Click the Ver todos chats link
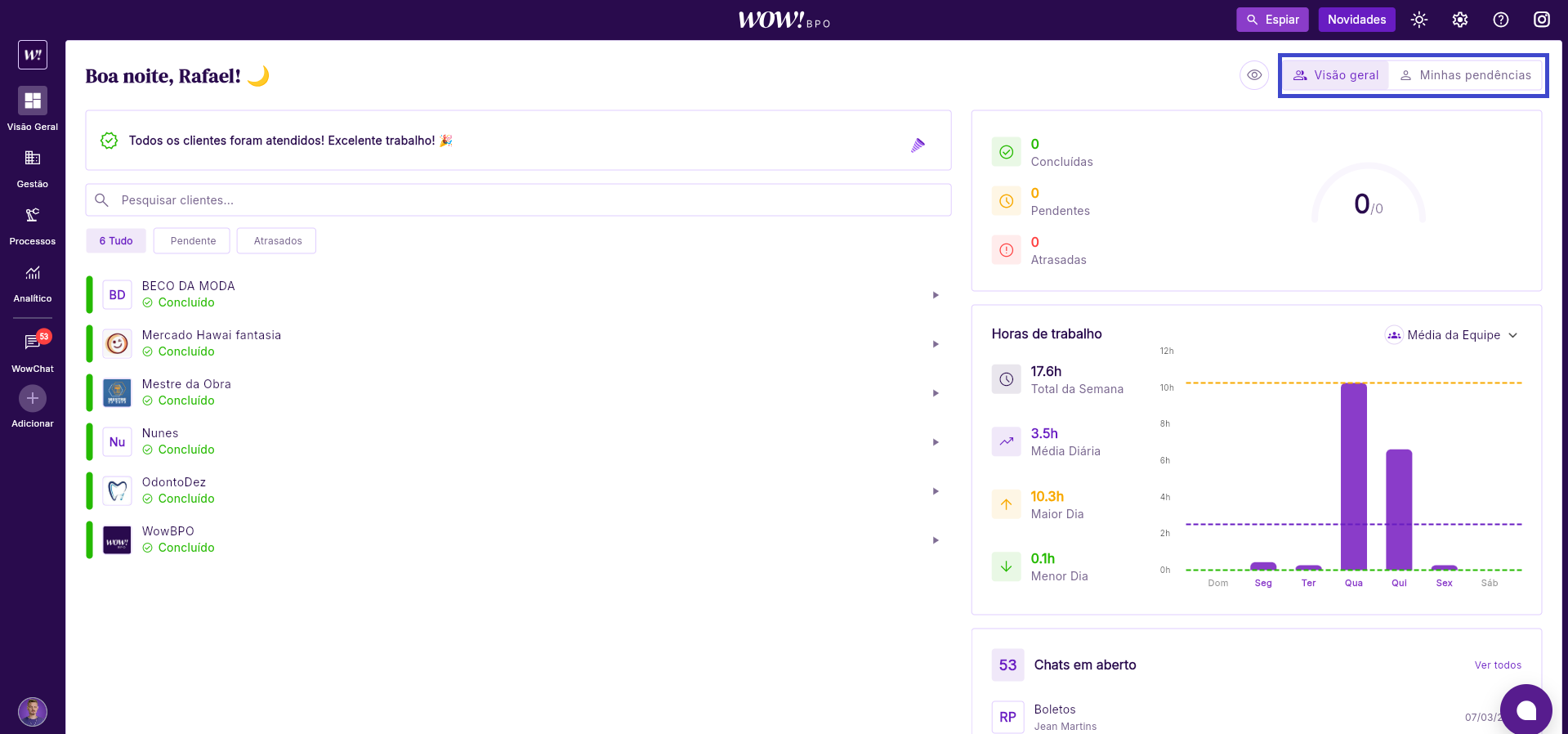 [1497, 665]
